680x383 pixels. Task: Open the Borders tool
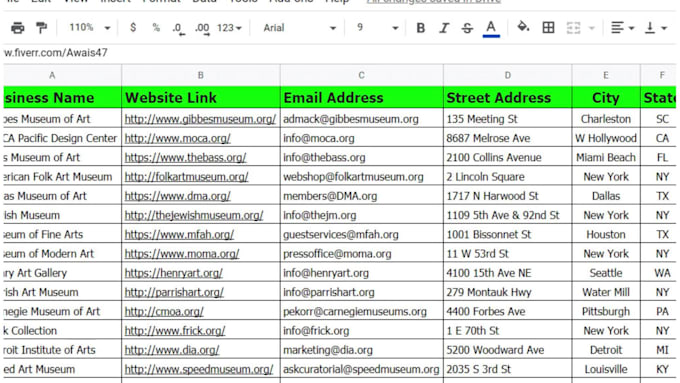[548, 28]
